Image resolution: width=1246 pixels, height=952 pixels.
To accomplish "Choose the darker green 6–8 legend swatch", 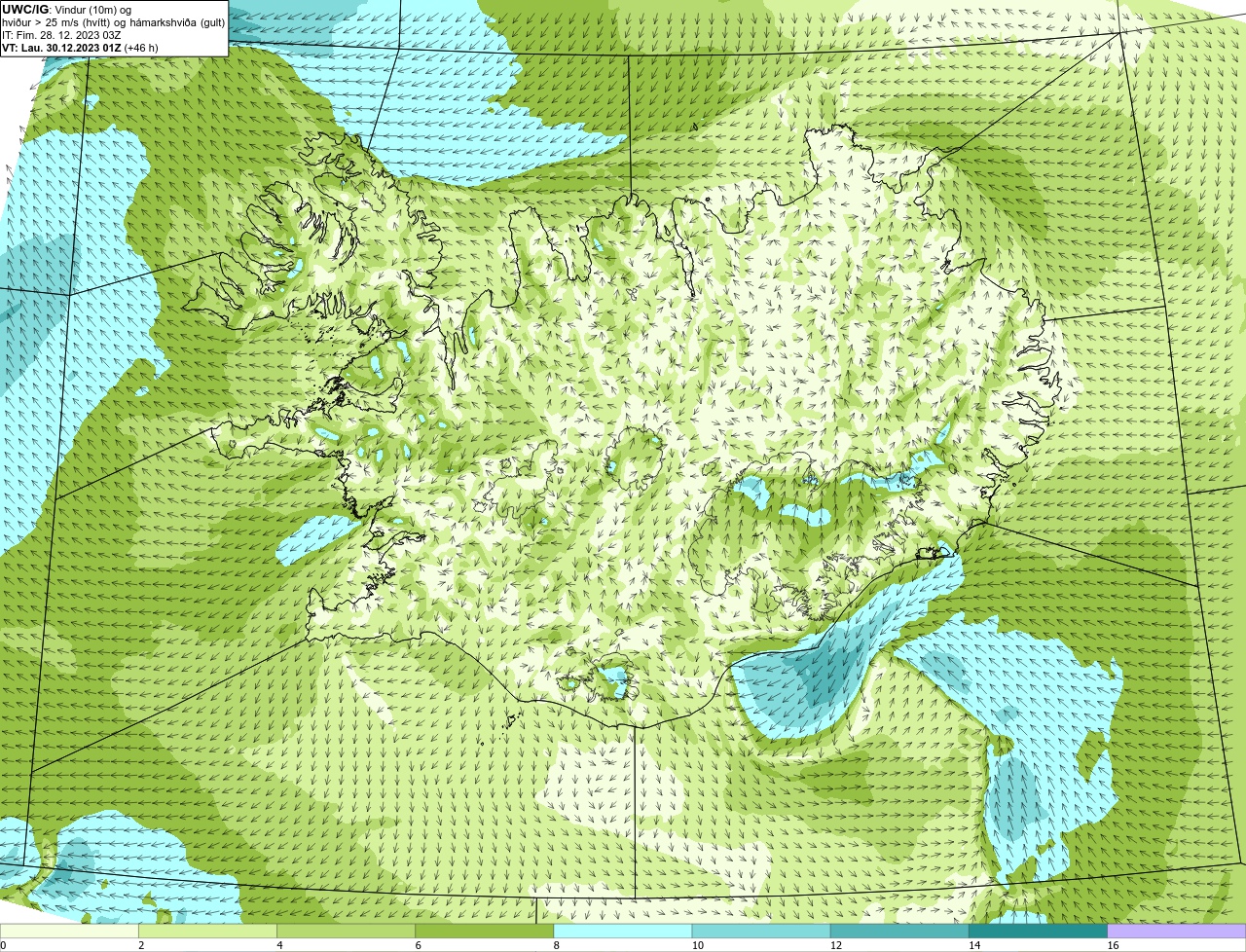I will pos(484,932).
